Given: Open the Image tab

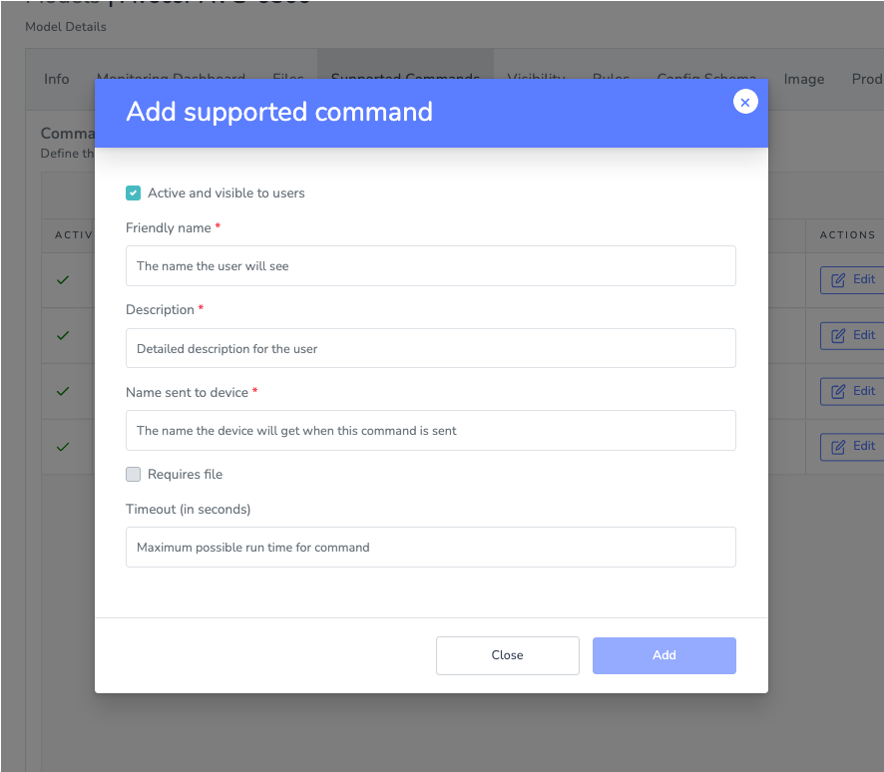Looking at the screenshot, I should 804,79.
